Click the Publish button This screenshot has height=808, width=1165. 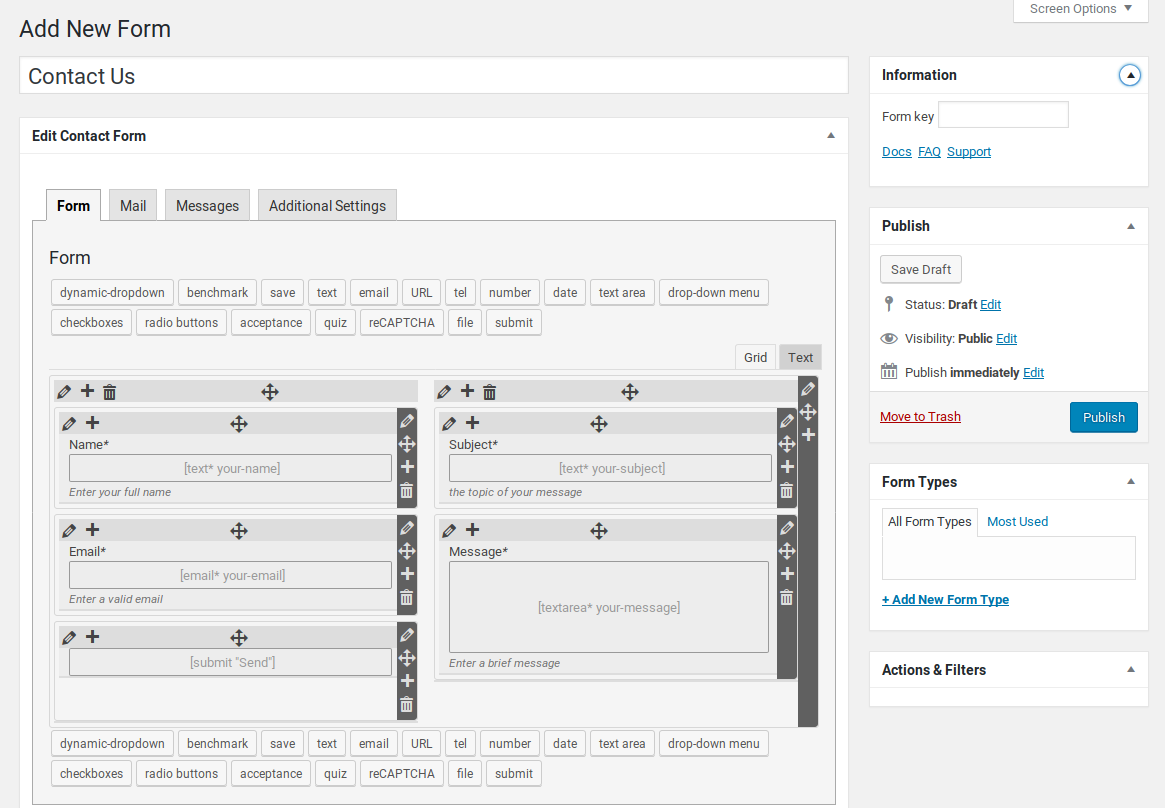pos(1103,417)
